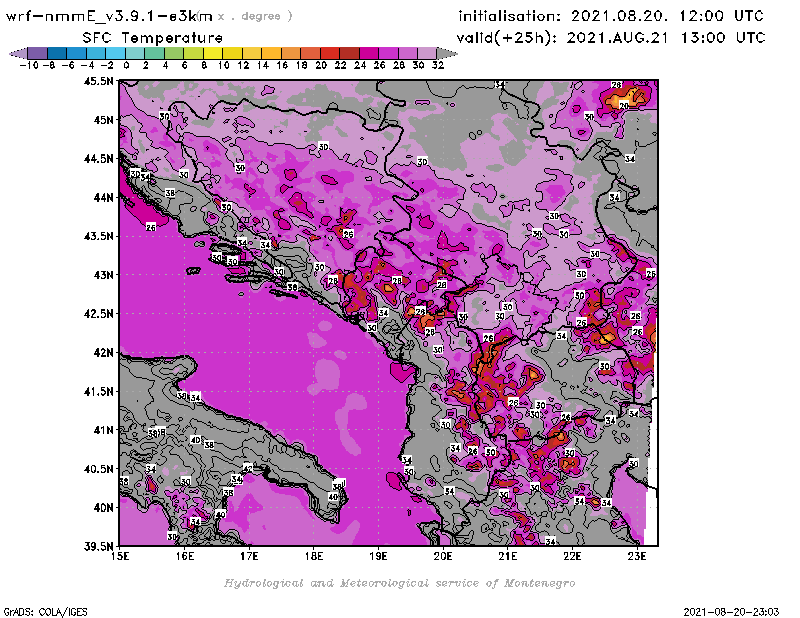The width and height of the screenshot is (800, 618).
Task: Select the dark red swatch between 22 and 24
Action: click(349, 53)
